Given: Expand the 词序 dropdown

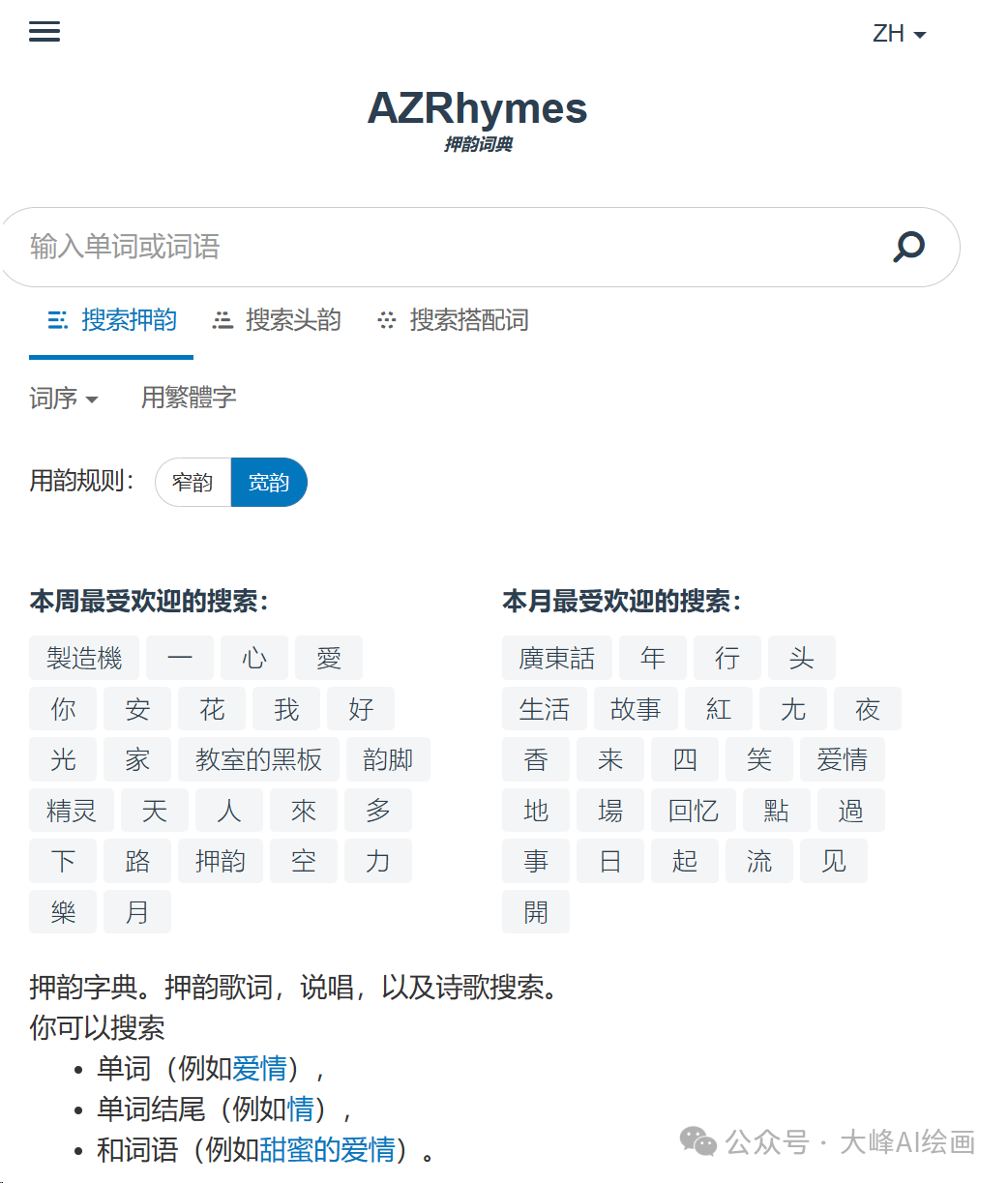Looking at the screenshot, I should [64, 398].
